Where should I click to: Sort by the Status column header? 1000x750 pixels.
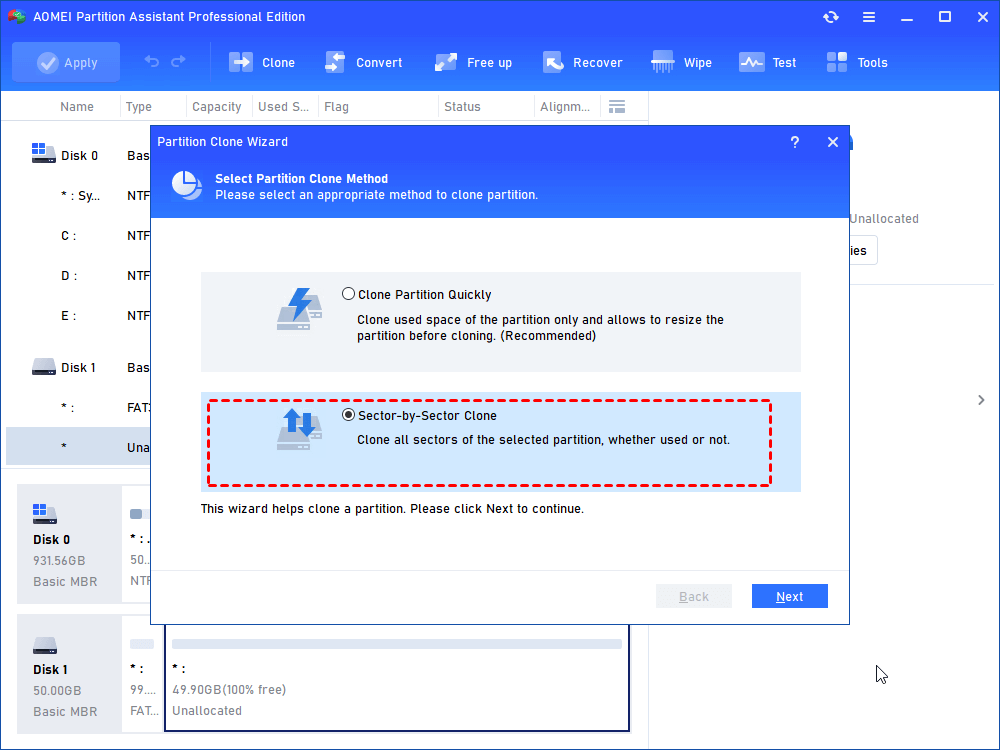pos(462,107)
